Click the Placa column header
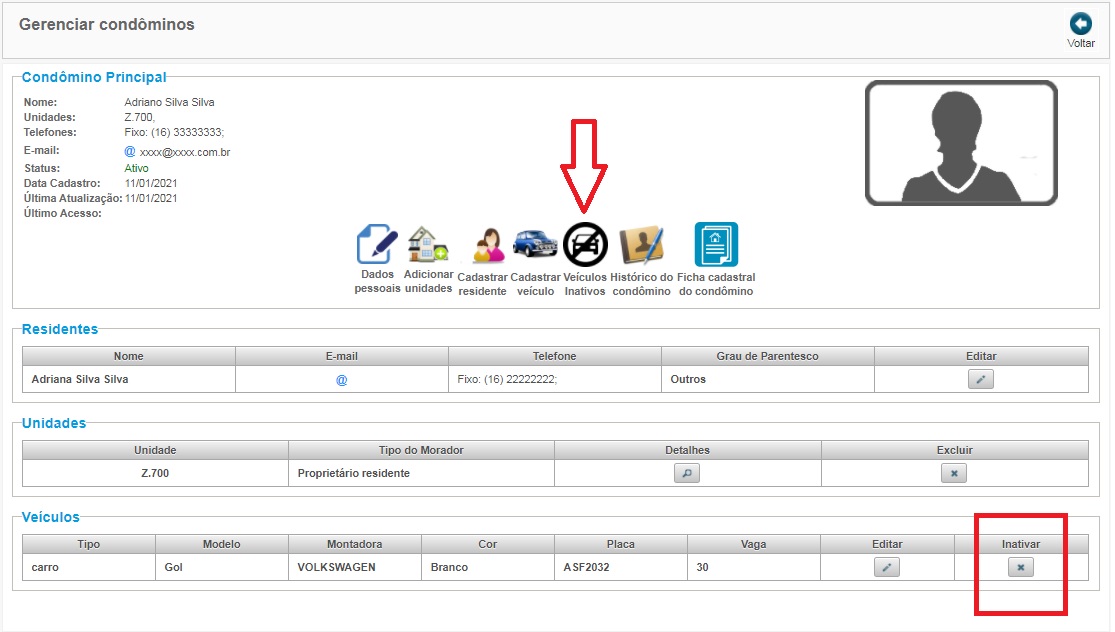The height and width of the screenshot is (632, 1115). (x=621, y=544)
